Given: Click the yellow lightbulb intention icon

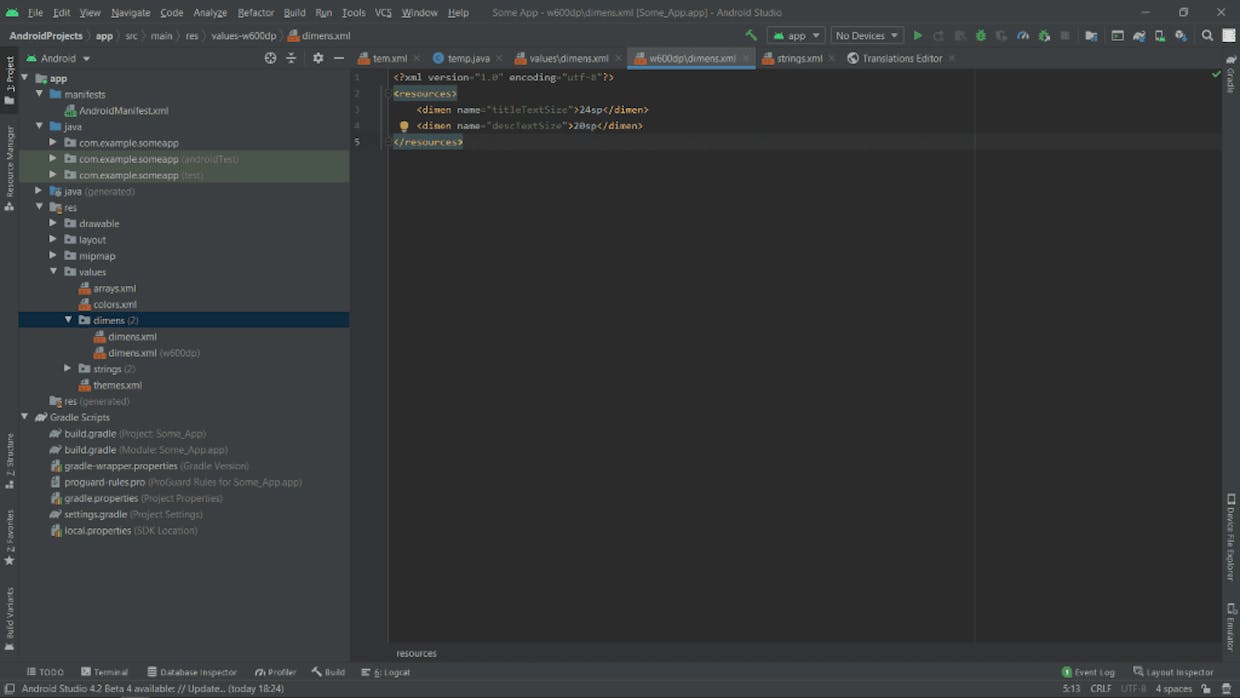Looking at the screenshot, I should pos(404,126).
